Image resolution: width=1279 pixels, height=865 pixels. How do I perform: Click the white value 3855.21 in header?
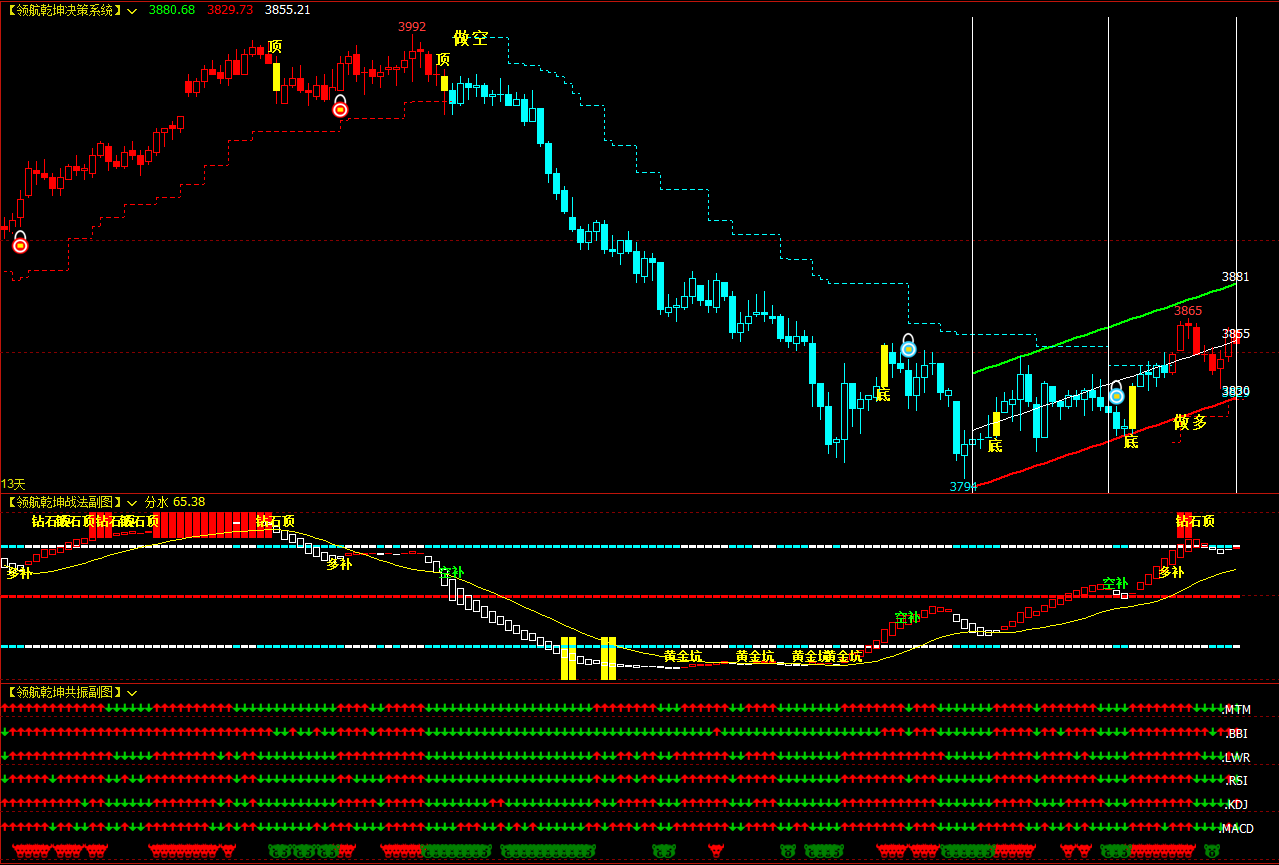click(288, 10)
